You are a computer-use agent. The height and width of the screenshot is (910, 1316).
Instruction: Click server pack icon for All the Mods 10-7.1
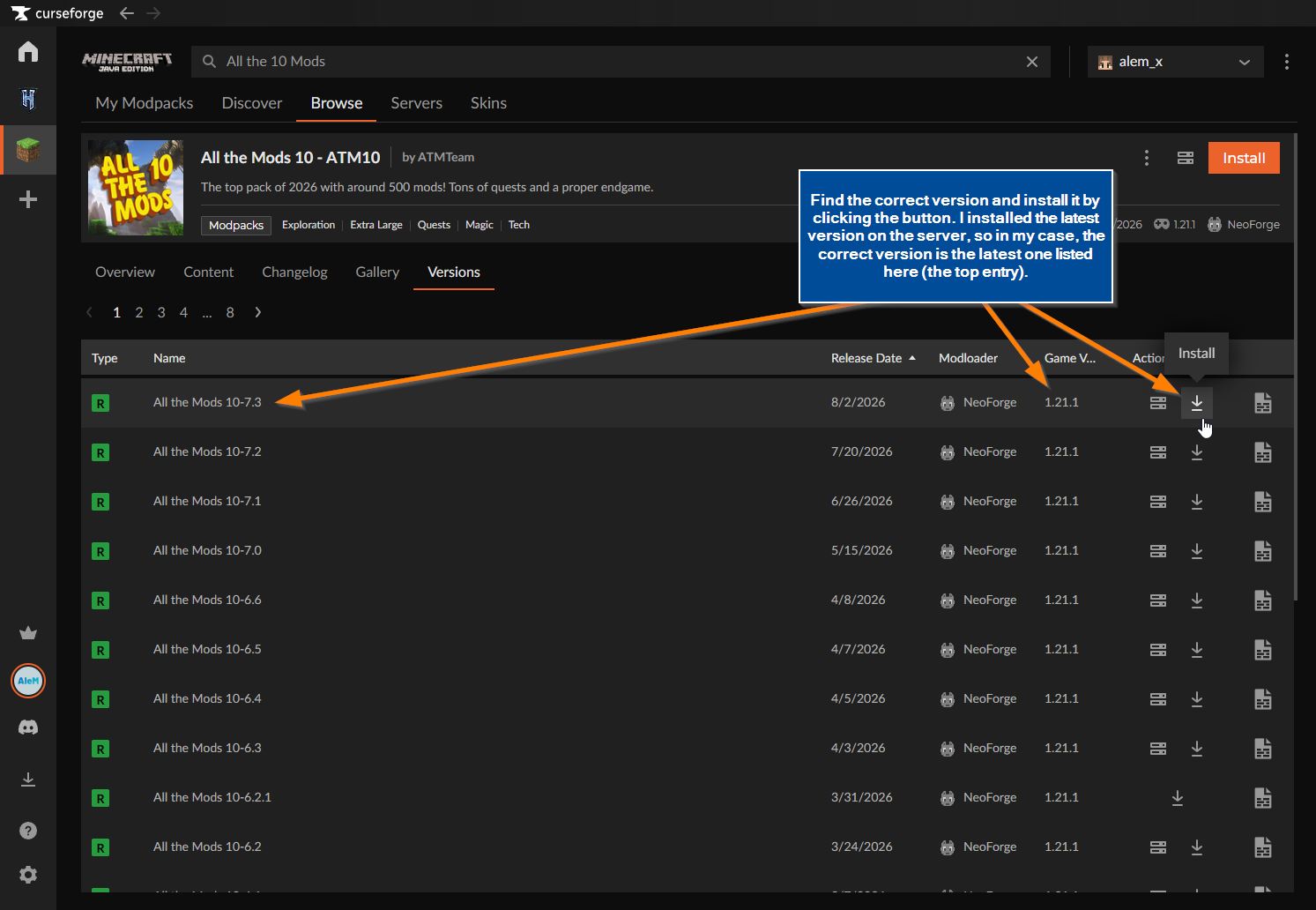pos(1158,502)
